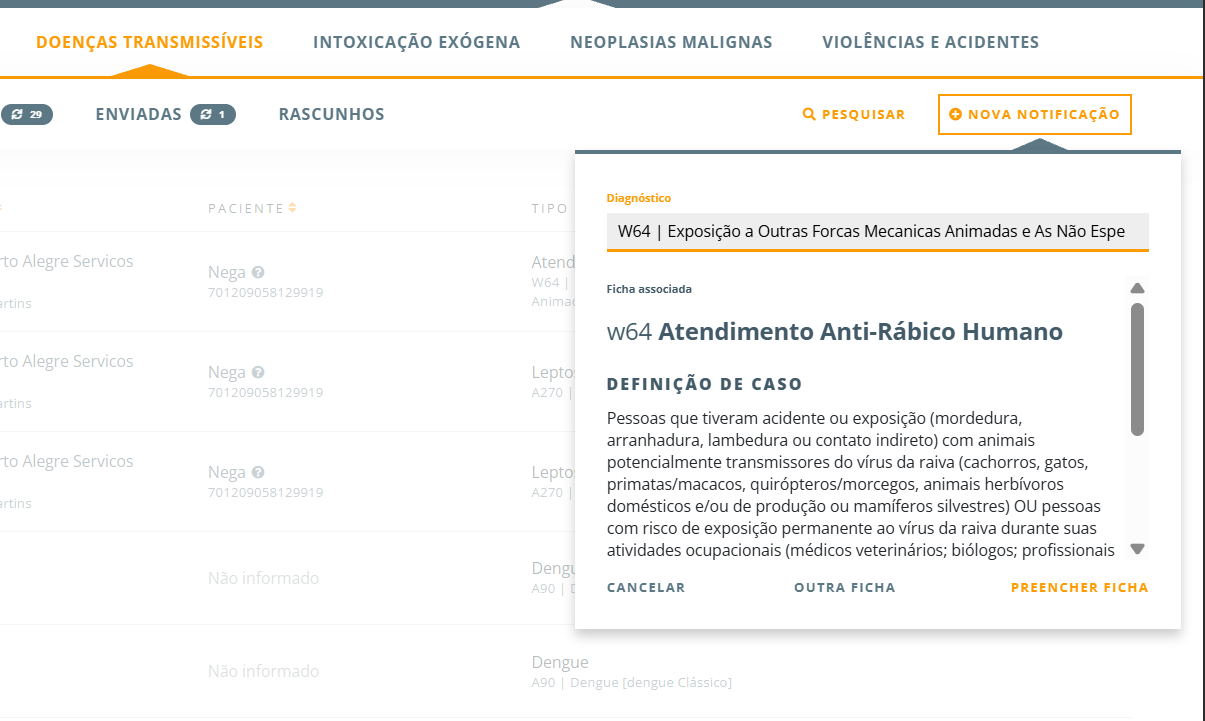Sort the table by Paciente column

(252, 208)
